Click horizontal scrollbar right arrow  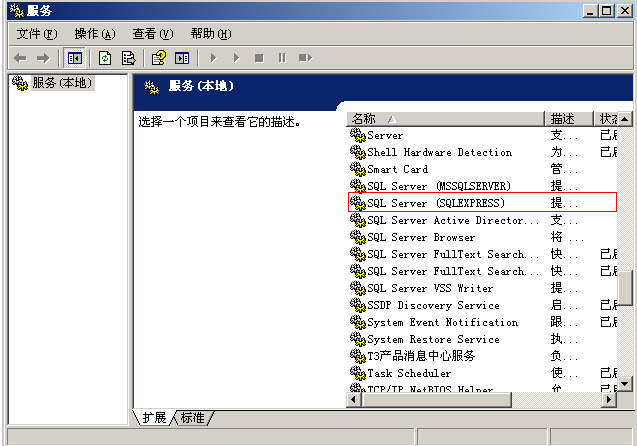coord(609,400)
